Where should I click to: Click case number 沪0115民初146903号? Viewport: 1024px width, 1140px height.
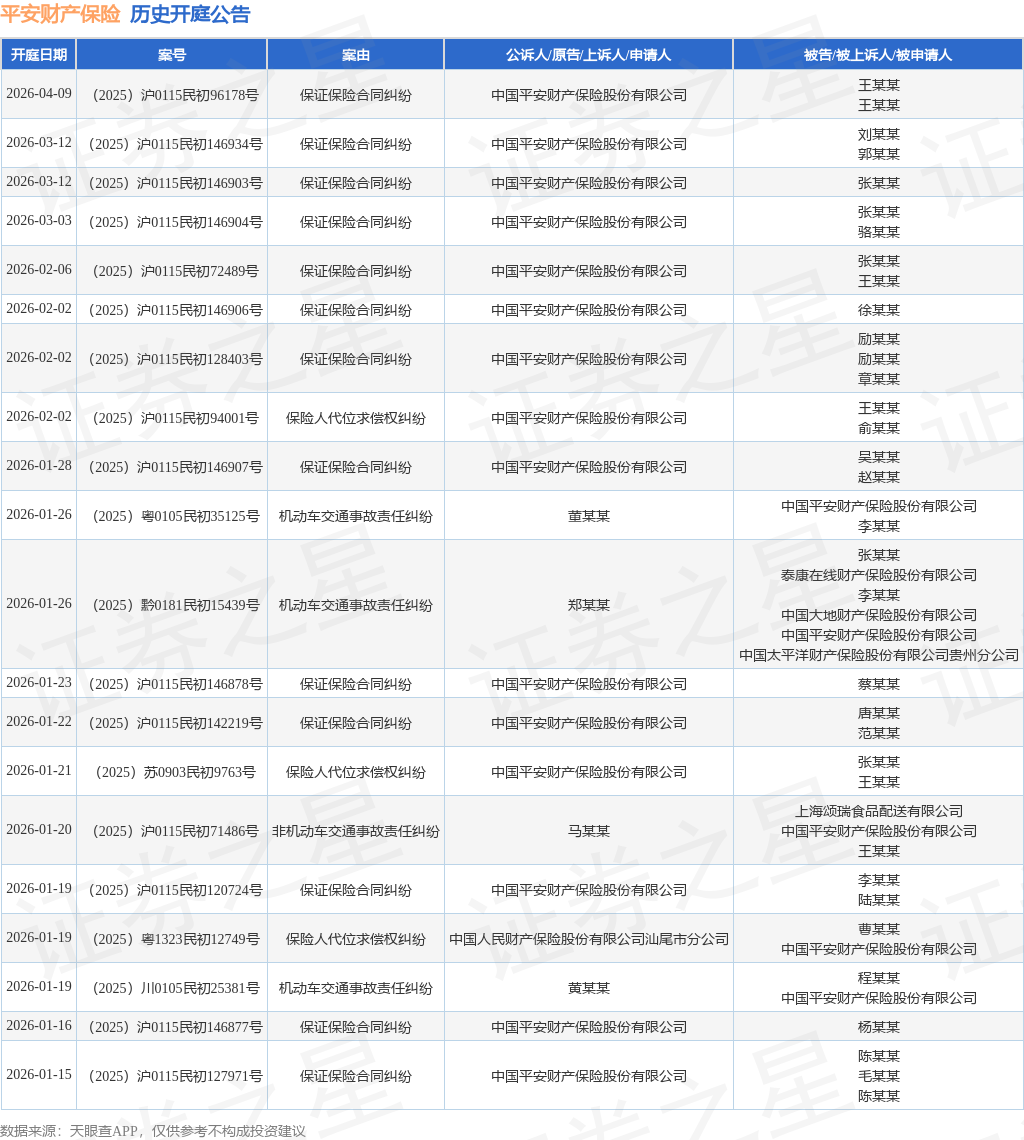click(175, 183)
